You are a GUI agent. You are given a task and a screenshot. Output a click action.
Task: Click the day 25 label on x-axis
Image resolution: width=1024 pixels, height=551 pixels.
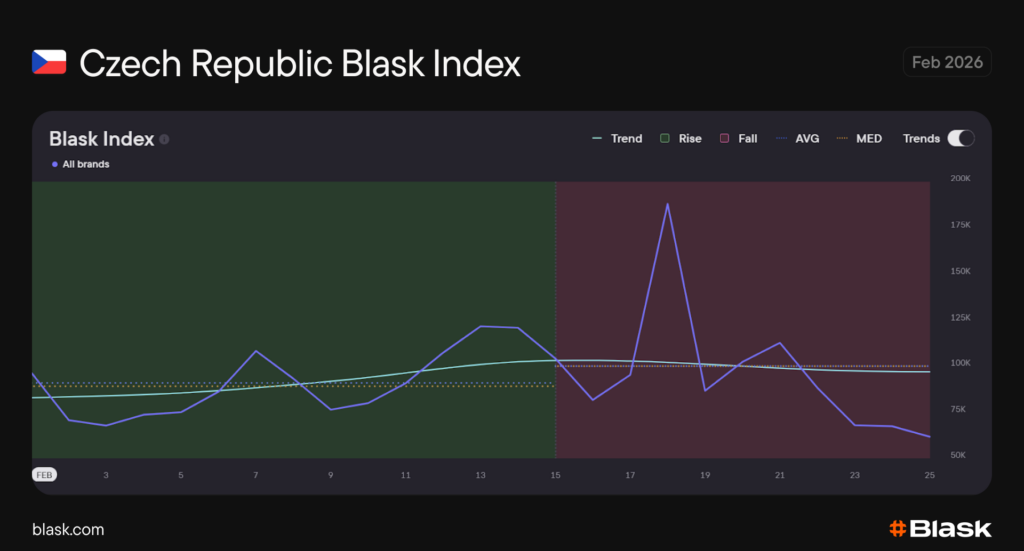tap(929, 475)
